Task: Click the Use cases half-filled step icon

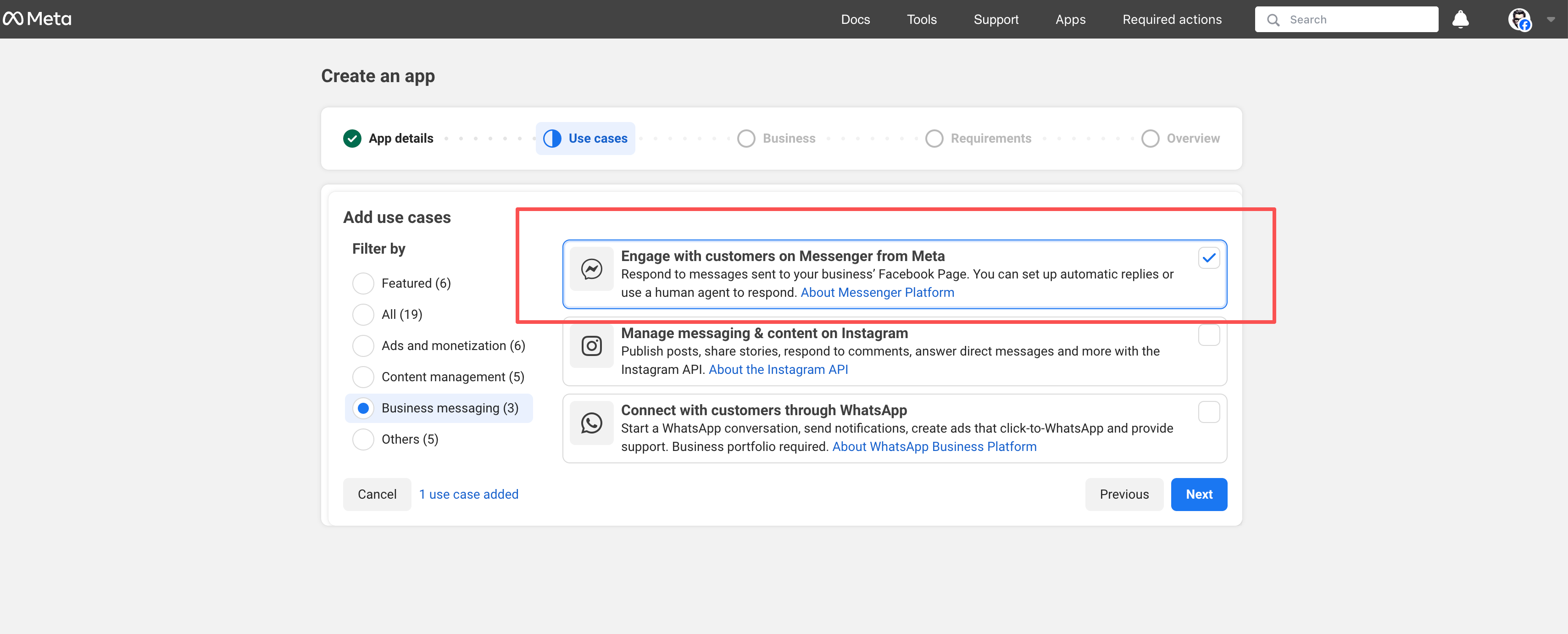Action: pos(551,139)
